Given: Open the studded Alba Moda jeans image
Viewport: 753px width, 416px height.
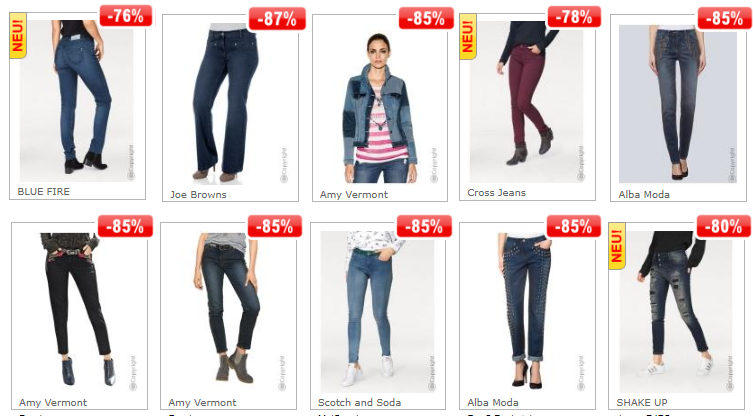Looking at the screenshot, I should (526, 311).
